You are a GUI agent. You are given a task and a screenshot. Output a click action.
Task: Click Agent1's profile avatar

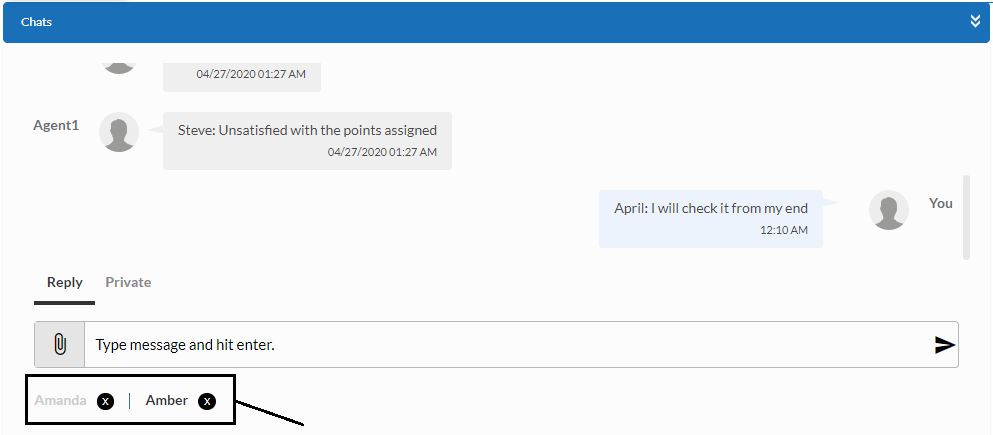(119, 133)
